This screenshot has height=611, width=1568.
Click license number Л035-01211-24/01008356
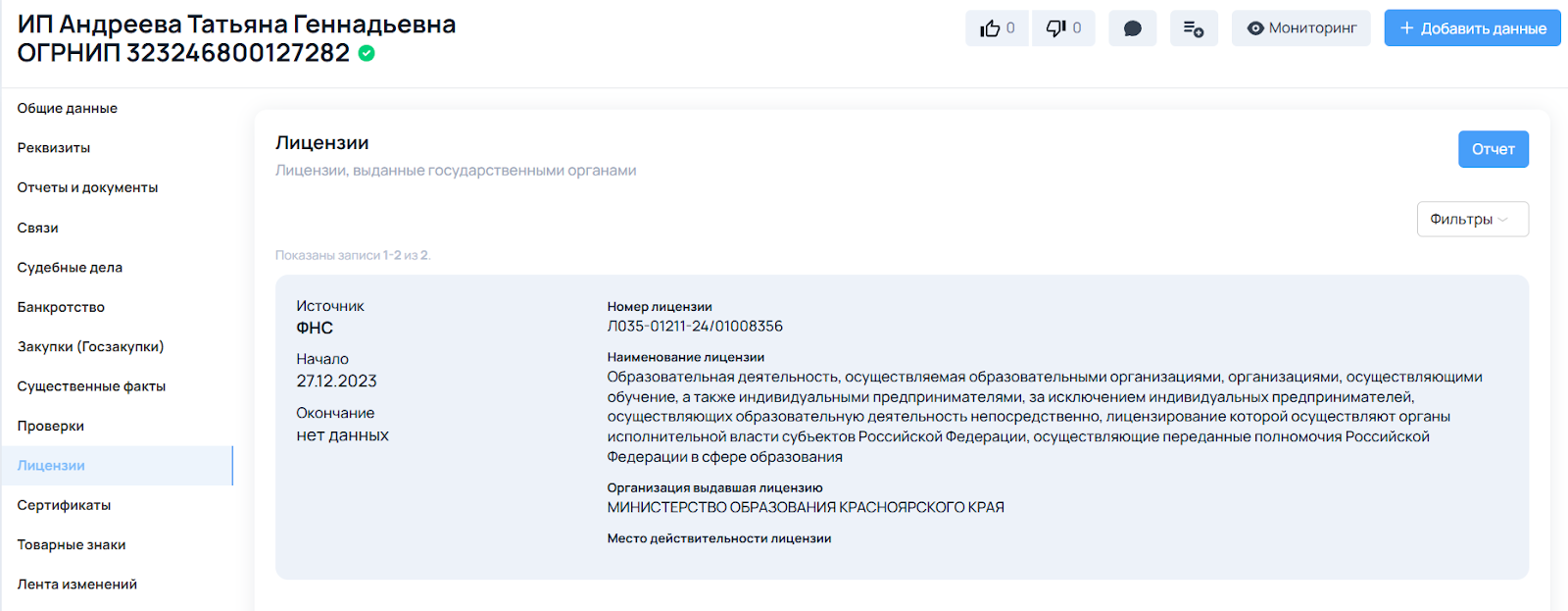pos(695,326)
